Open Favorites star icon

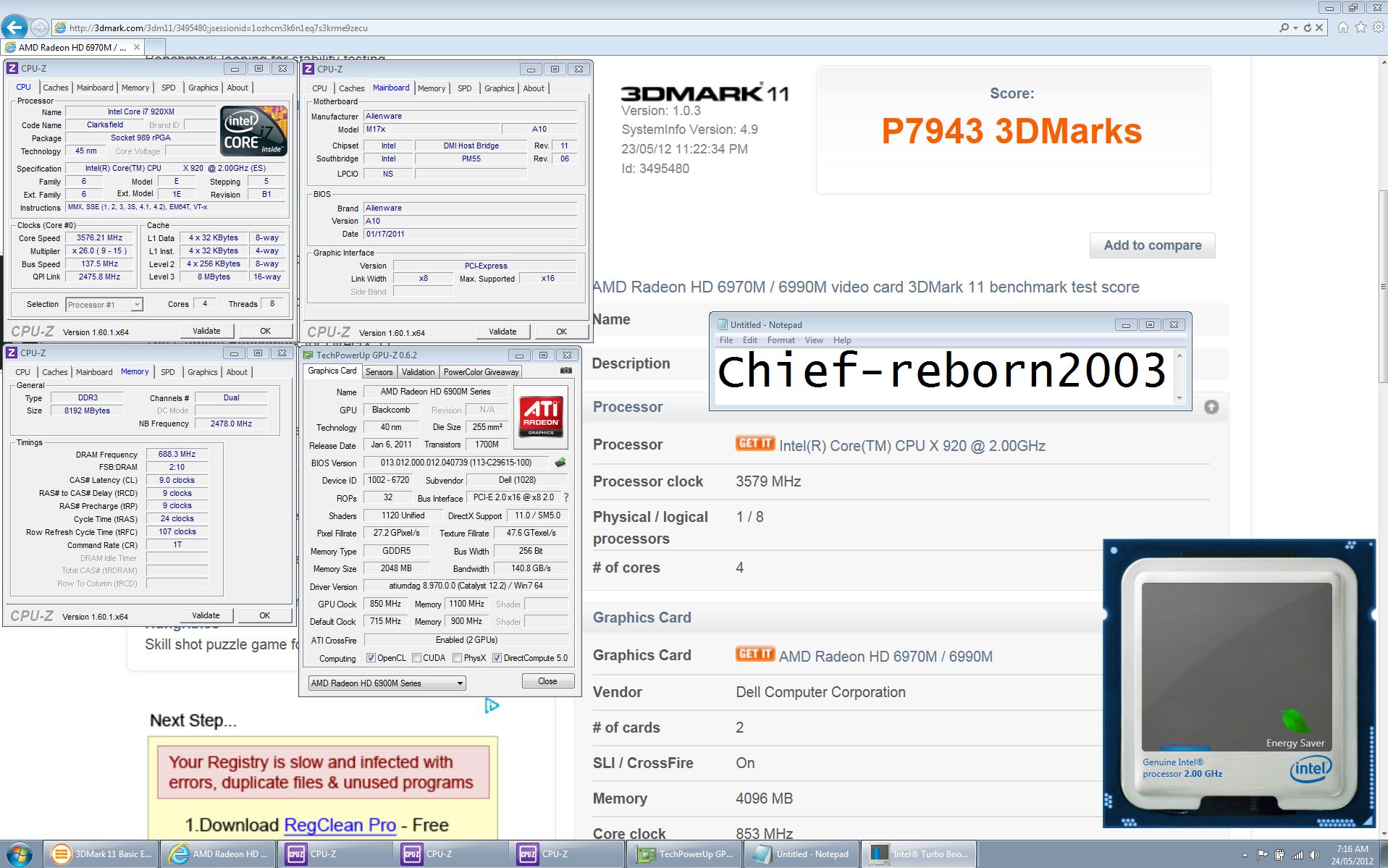1360,28
